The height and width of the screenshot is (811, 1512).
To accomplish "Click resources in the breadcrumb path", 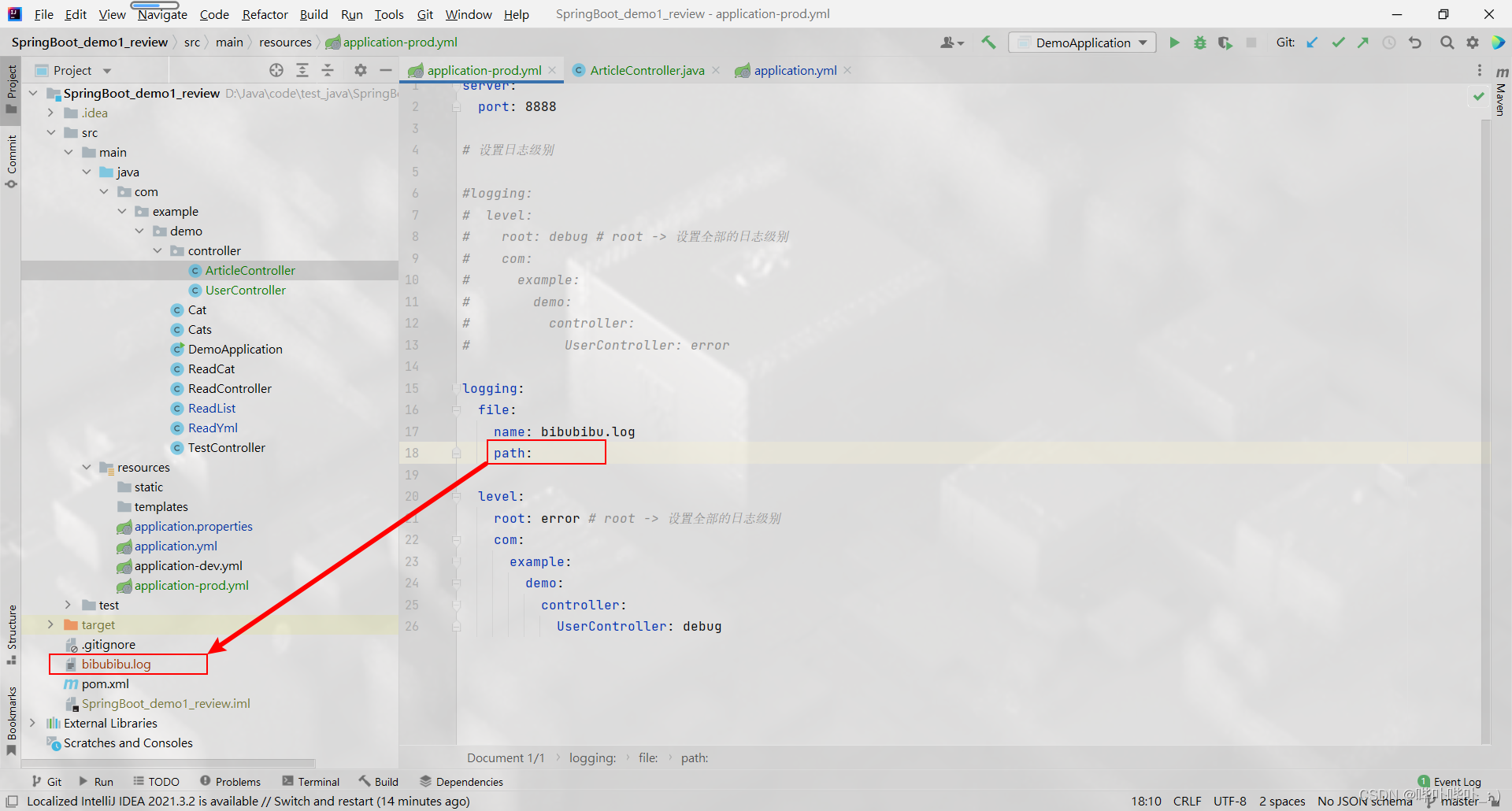I will click(x=285, y=43).
